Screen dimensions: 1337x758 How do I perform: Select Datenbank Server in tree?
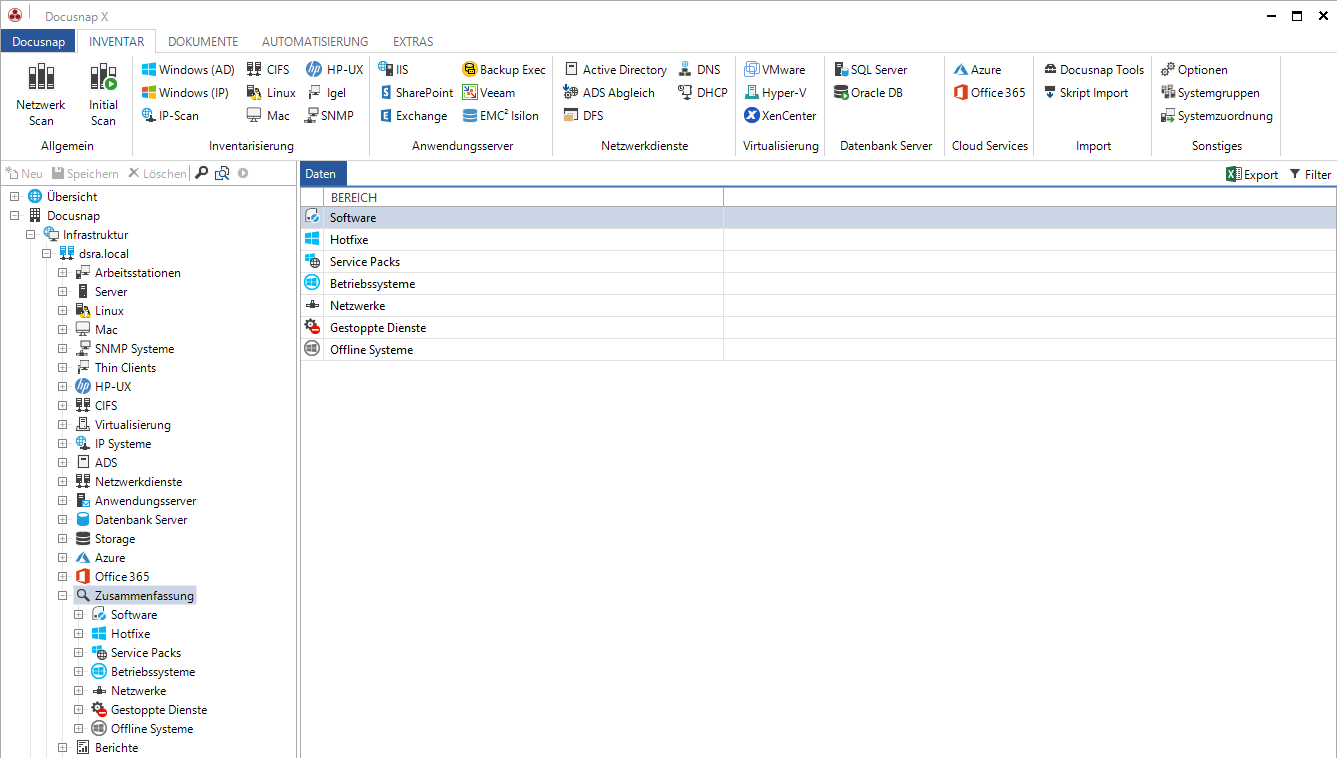coord(141,520)
